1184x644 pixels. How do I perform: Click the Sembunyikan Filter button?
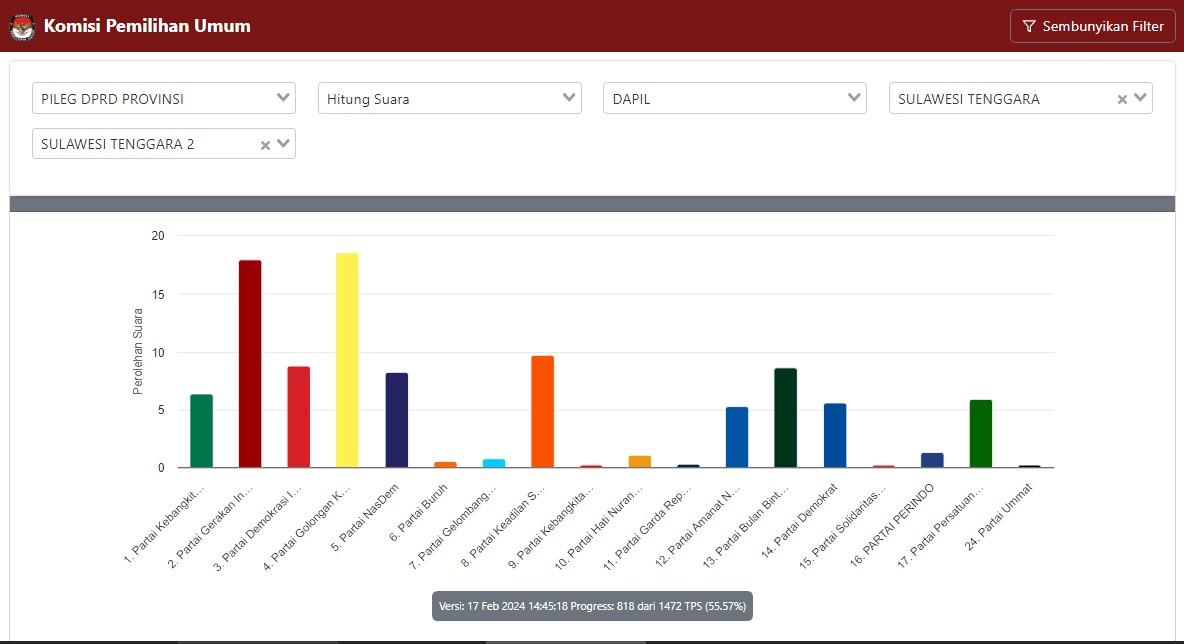click(1092, 26)
